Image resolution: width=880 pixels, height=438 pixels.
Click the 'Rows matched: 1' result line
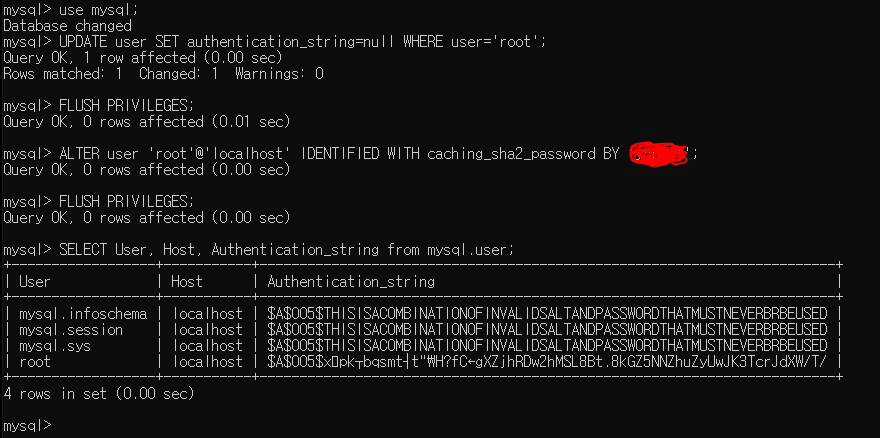point(163,74)
